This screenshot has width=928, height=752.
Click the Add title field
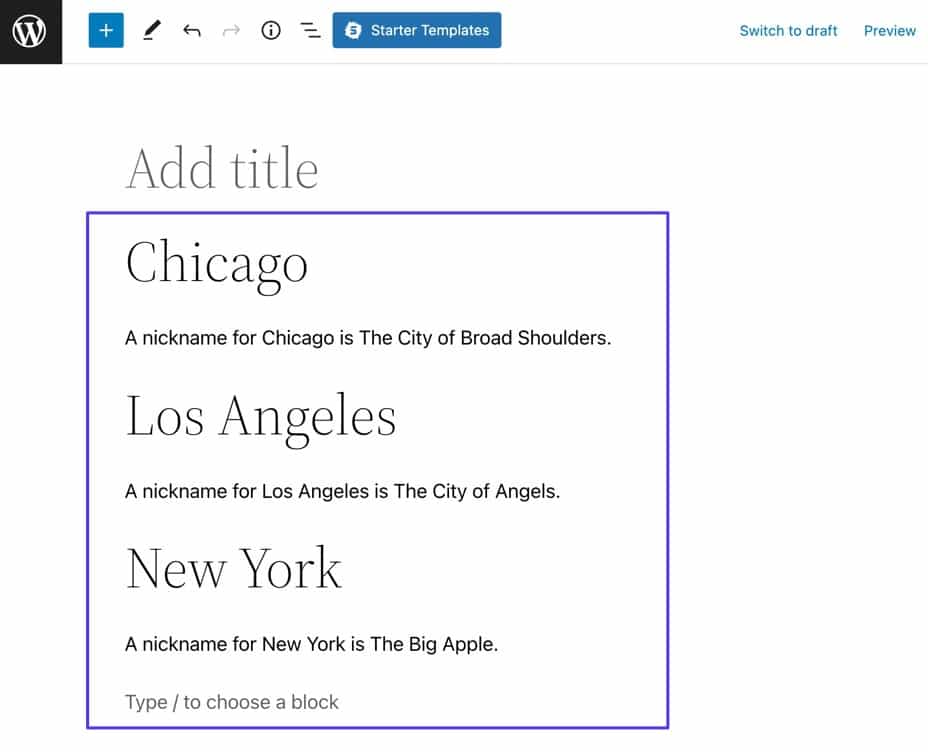click(x=222, y=167)
